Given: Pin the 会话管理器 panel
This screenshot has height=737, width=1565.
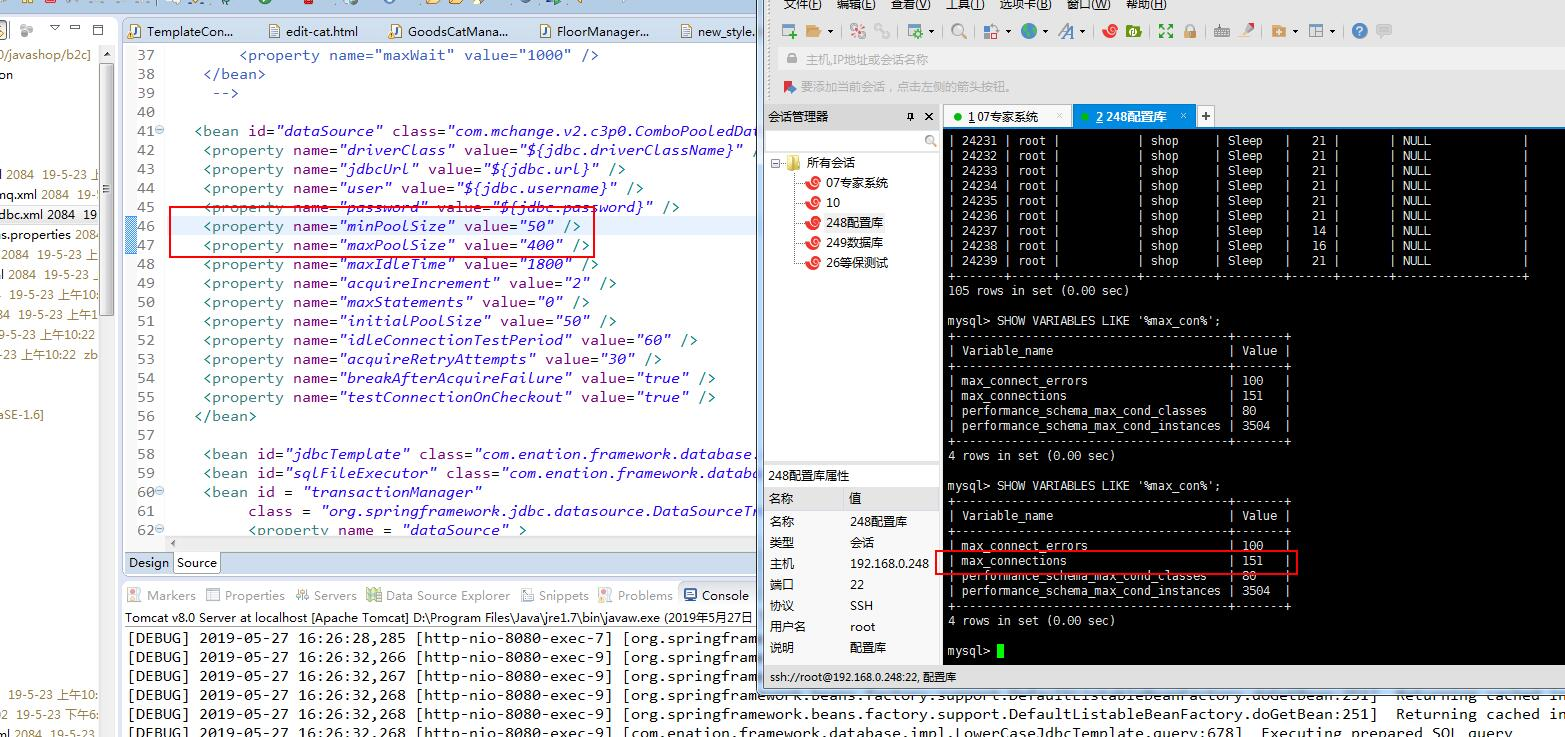Looking at the screenshot, I should click(910, 116).
